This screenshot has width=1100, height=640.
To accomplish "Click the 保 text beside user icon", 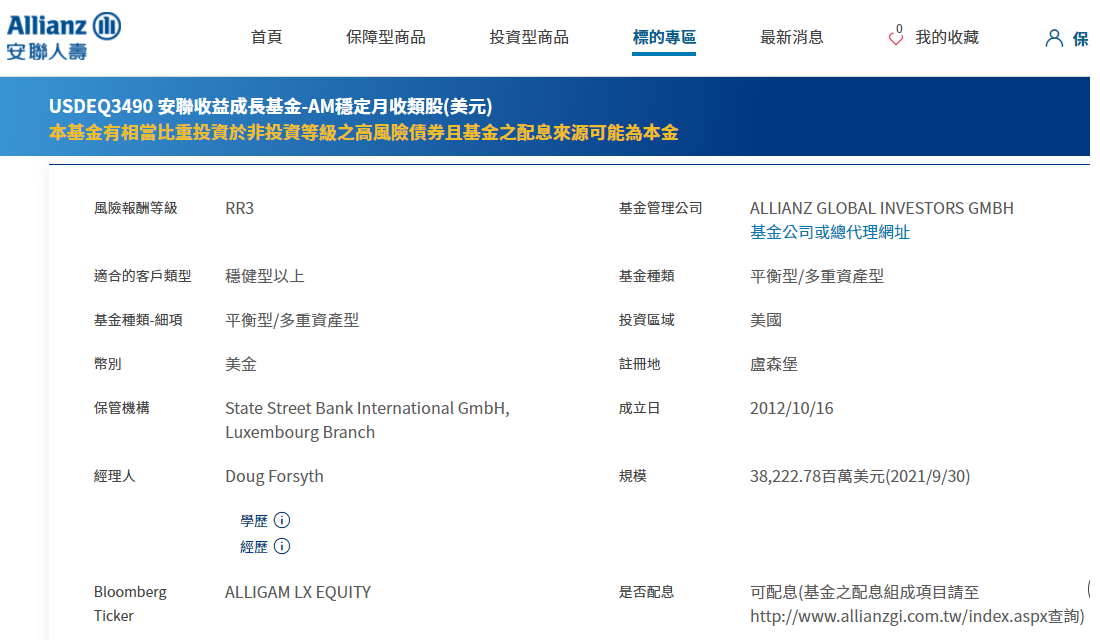I will [1081, 39].
